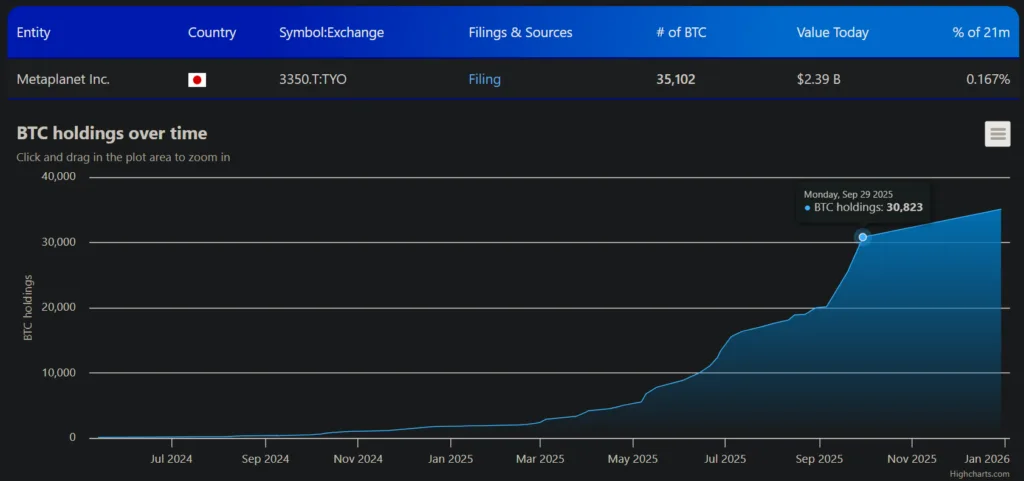Viewport: 1024px width, 481px height.
Task: Click the 10,000 y-axis label
Action: coord(59,373)
